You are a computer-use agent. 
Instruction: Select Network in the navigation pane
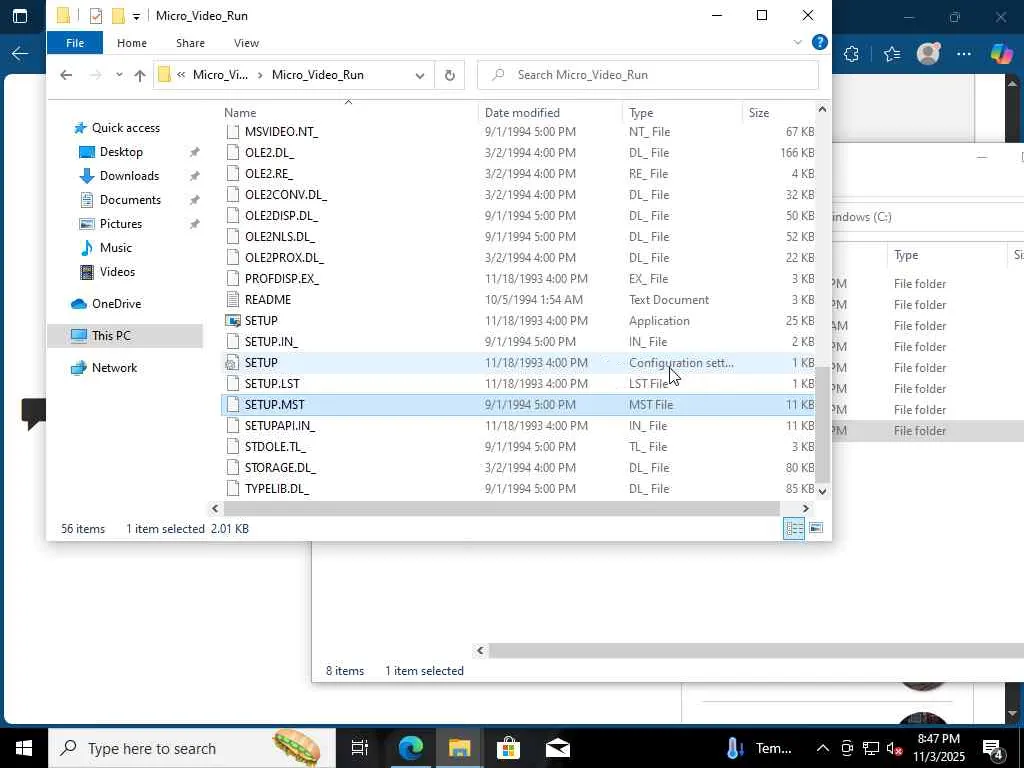coord(114,368)
